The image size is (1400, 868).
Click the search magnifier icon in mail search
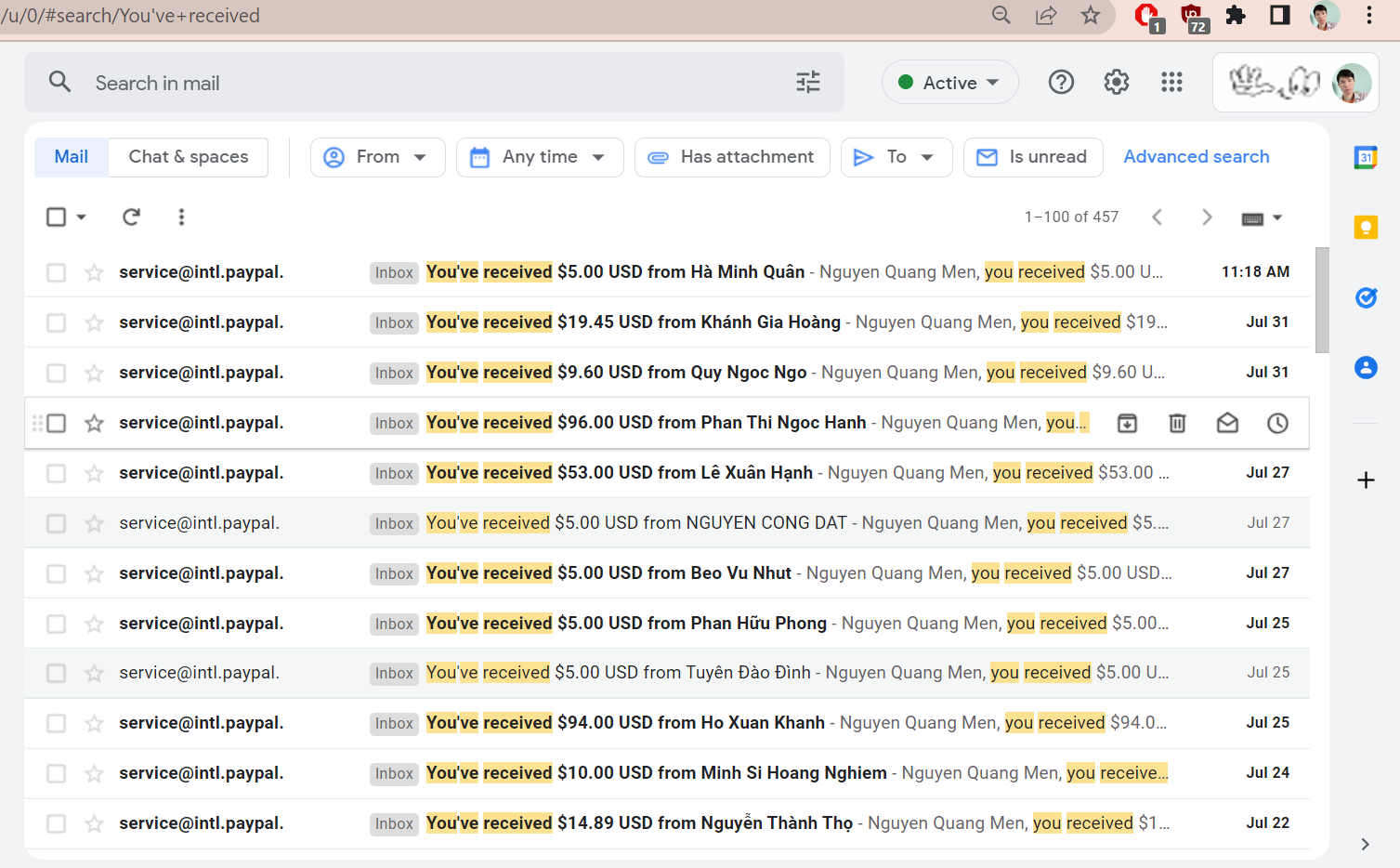[60, 83]
